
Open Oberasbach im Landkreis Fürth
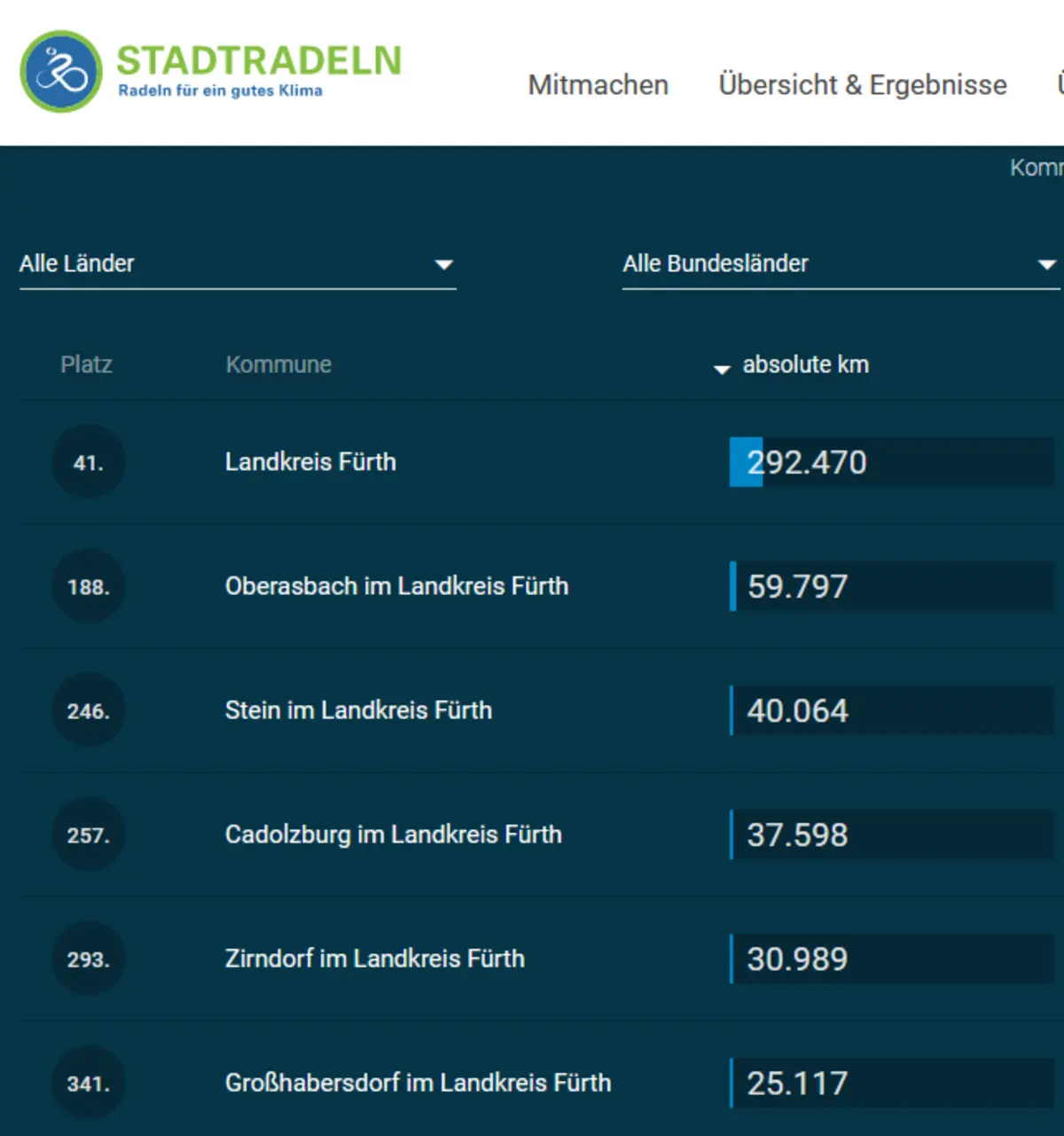tap(397, 586)
